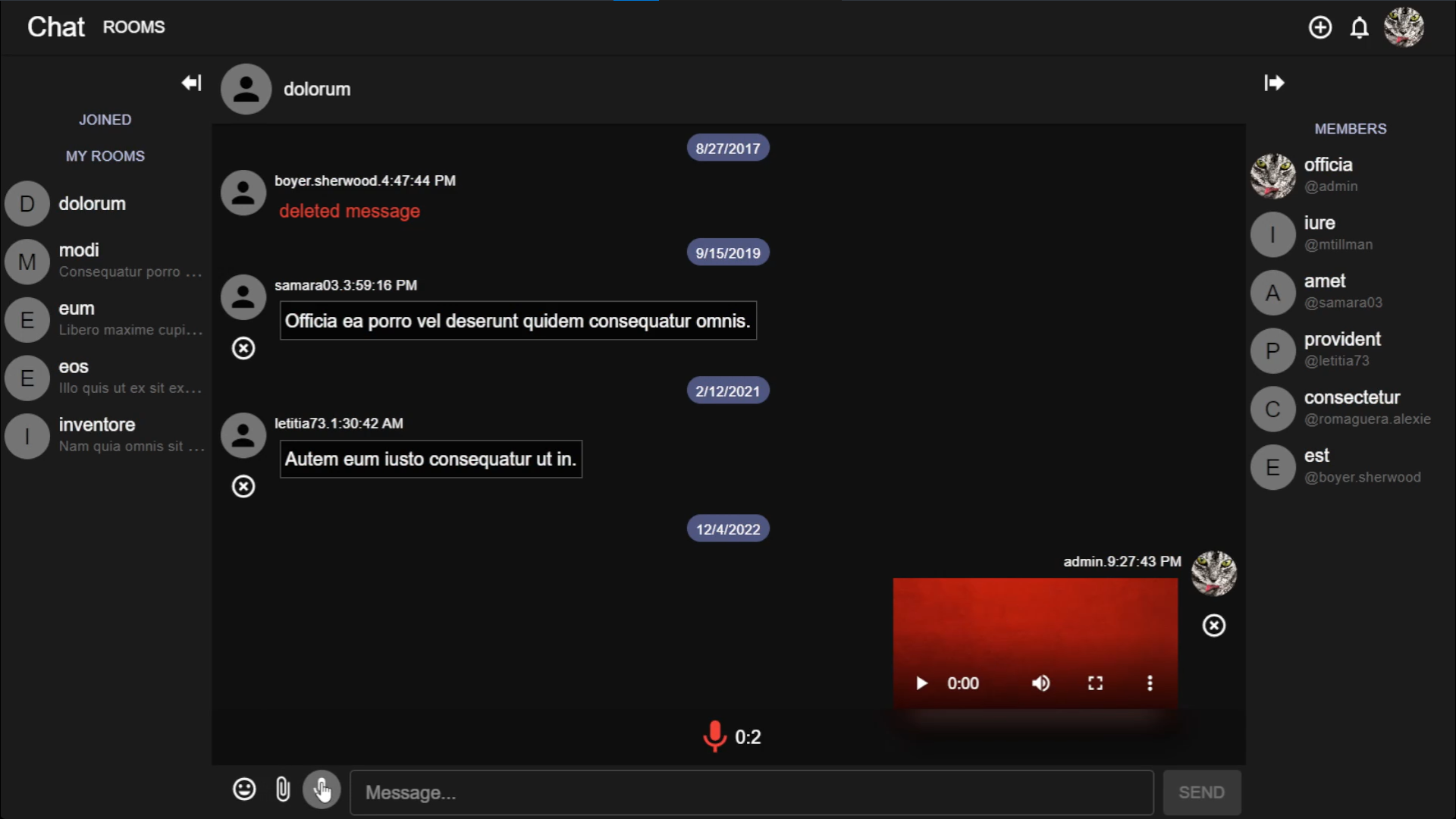The image size is (1456, 819).
Task: Delete letitia73's message with the X icon
Action: coord(243,486)
